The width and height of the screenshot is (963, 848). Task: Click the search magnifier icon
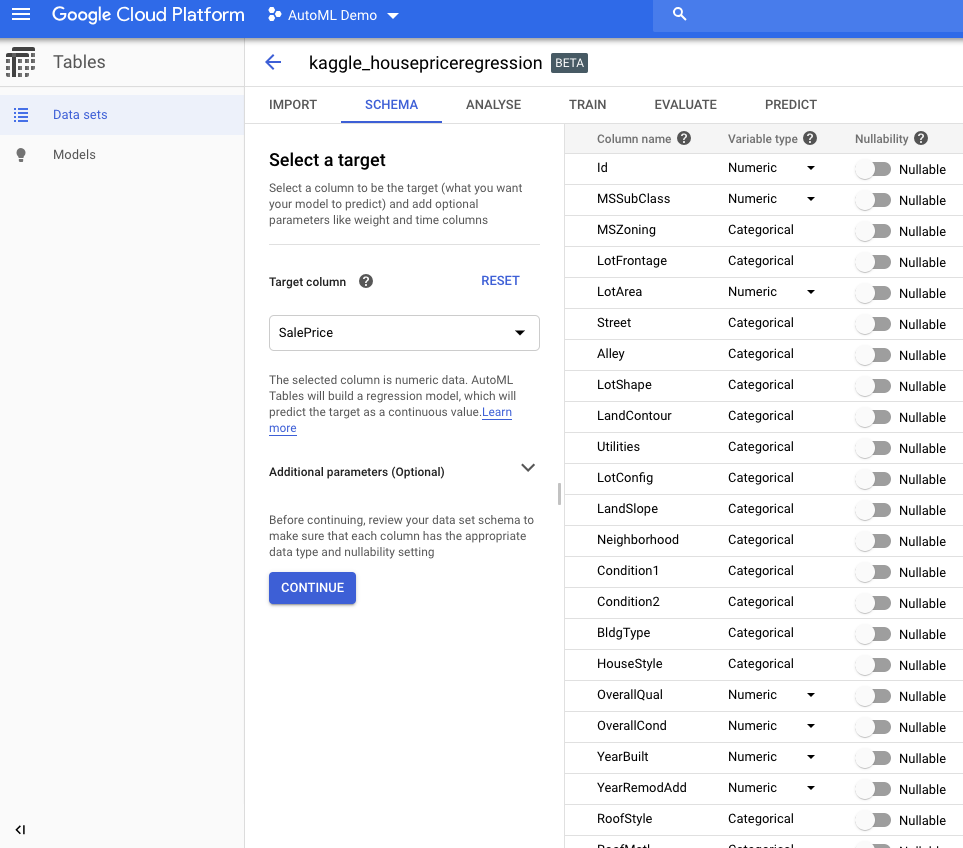pyautogui.click(x=679, y=14)
